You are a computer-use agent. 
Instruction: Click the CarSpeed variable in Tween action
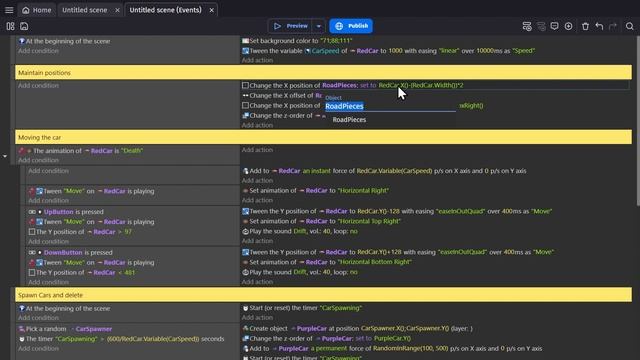325,51
